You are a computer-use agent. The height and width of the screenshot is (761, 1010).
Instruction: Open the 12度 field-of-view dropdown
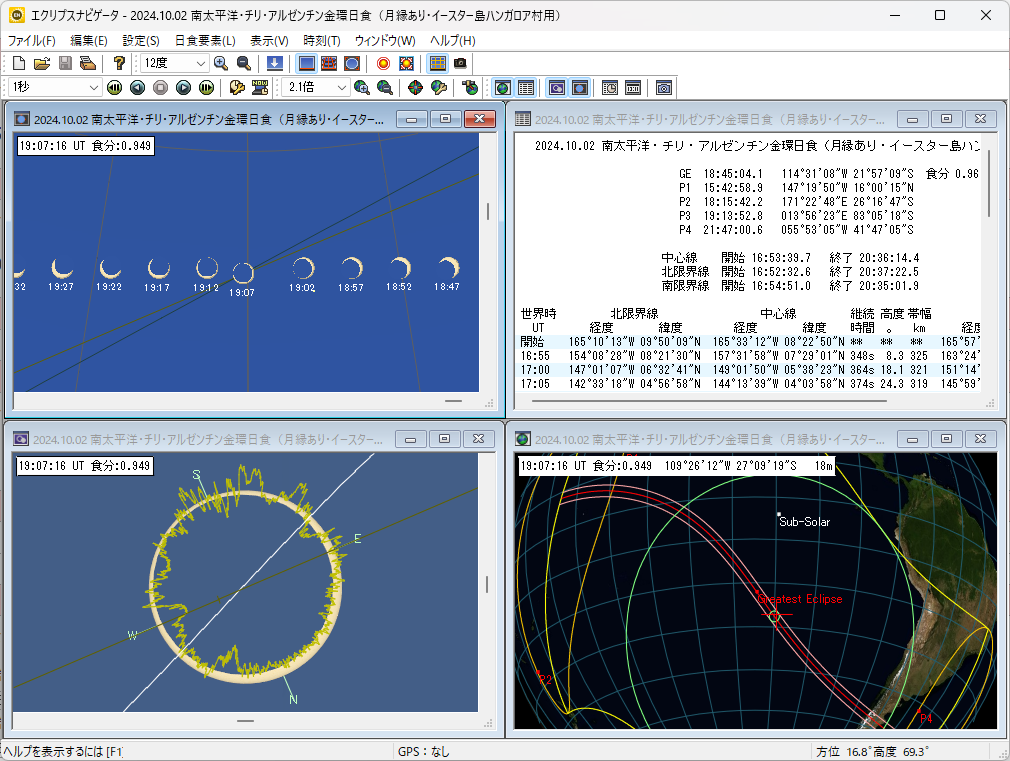(201, 63)
